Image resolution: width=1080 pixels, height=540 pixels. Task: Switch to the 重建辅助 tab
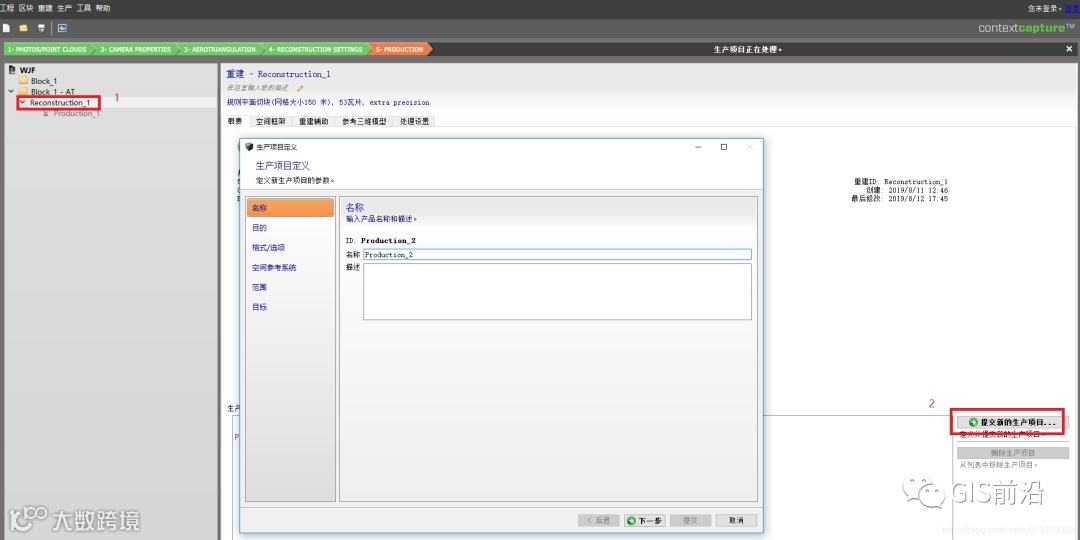pos(313,121)
